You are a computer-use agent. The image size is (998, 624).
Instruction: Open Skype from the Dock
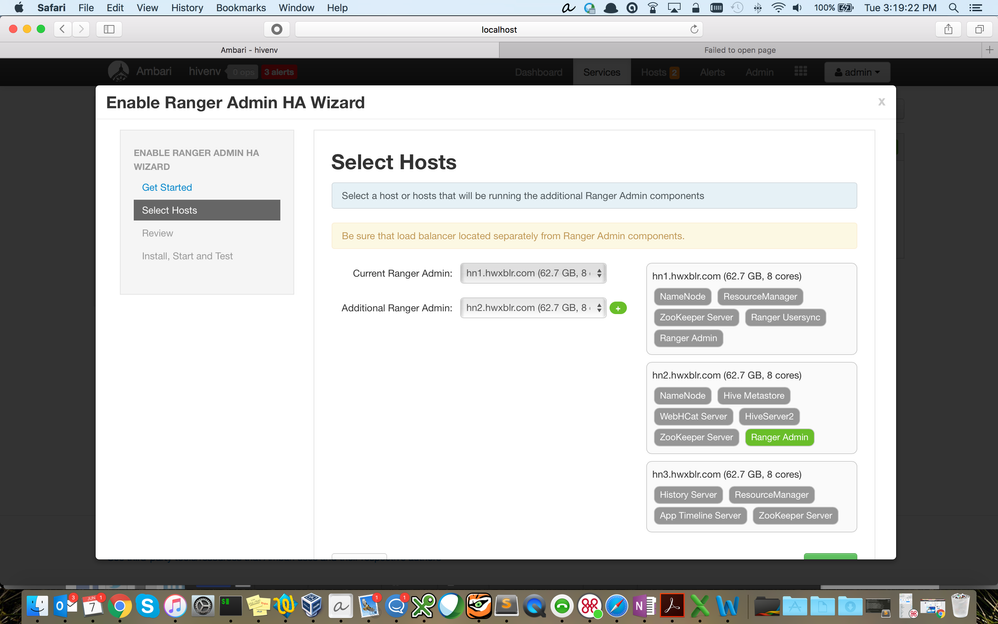click(147, 606)
